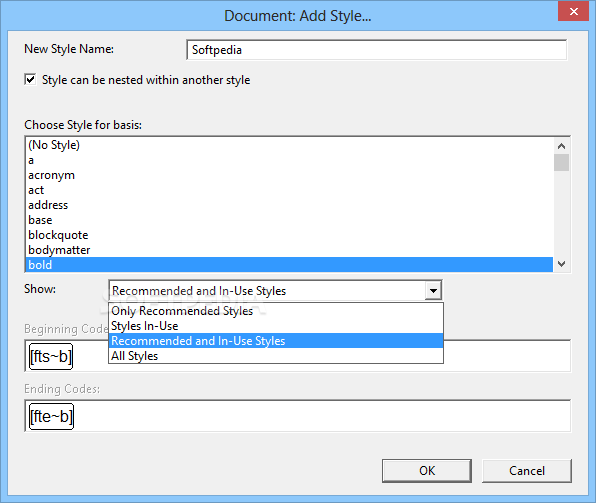The width and height of the screenshot is (596, 503).
Task: Dismiss dialog with Cancel button
Action: [527, 471]
